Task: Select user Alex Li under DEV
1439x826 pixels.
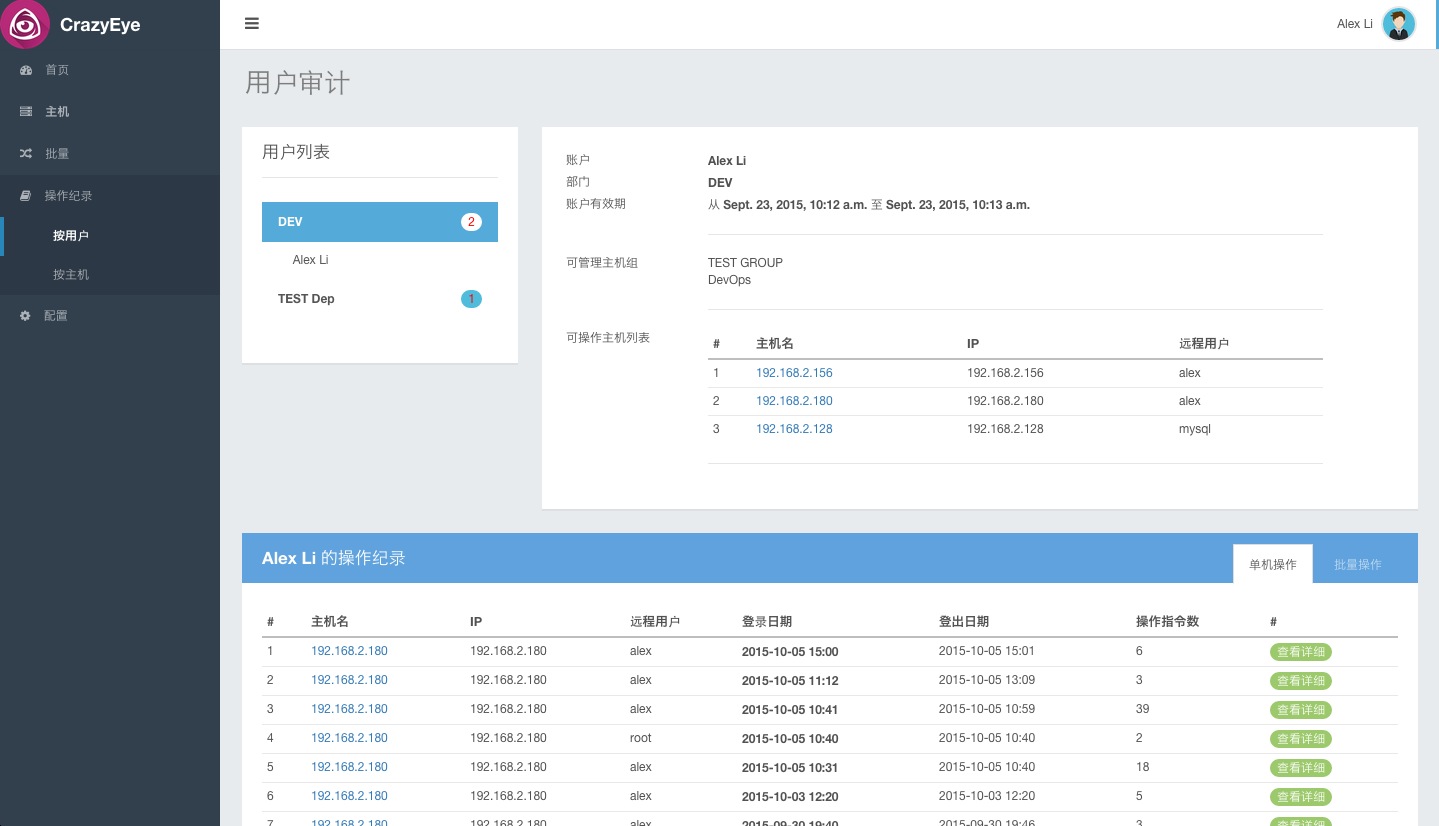Action: point(310,260)
